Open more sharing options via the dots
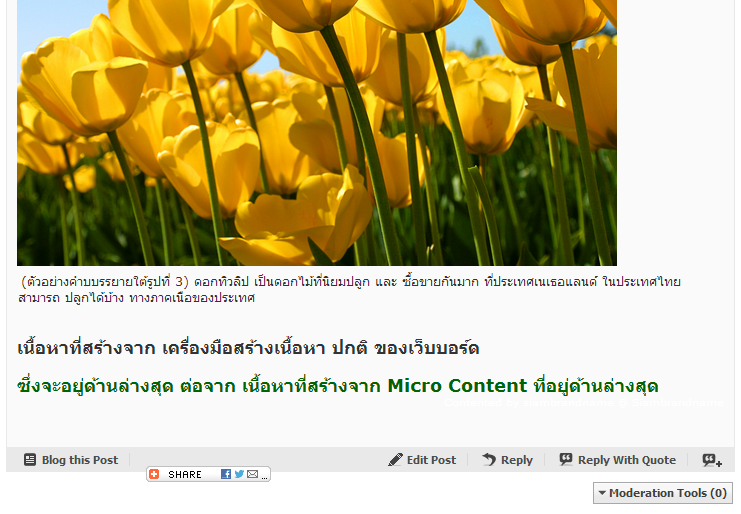Screen dimensions: 741x514 coord(264,476)
